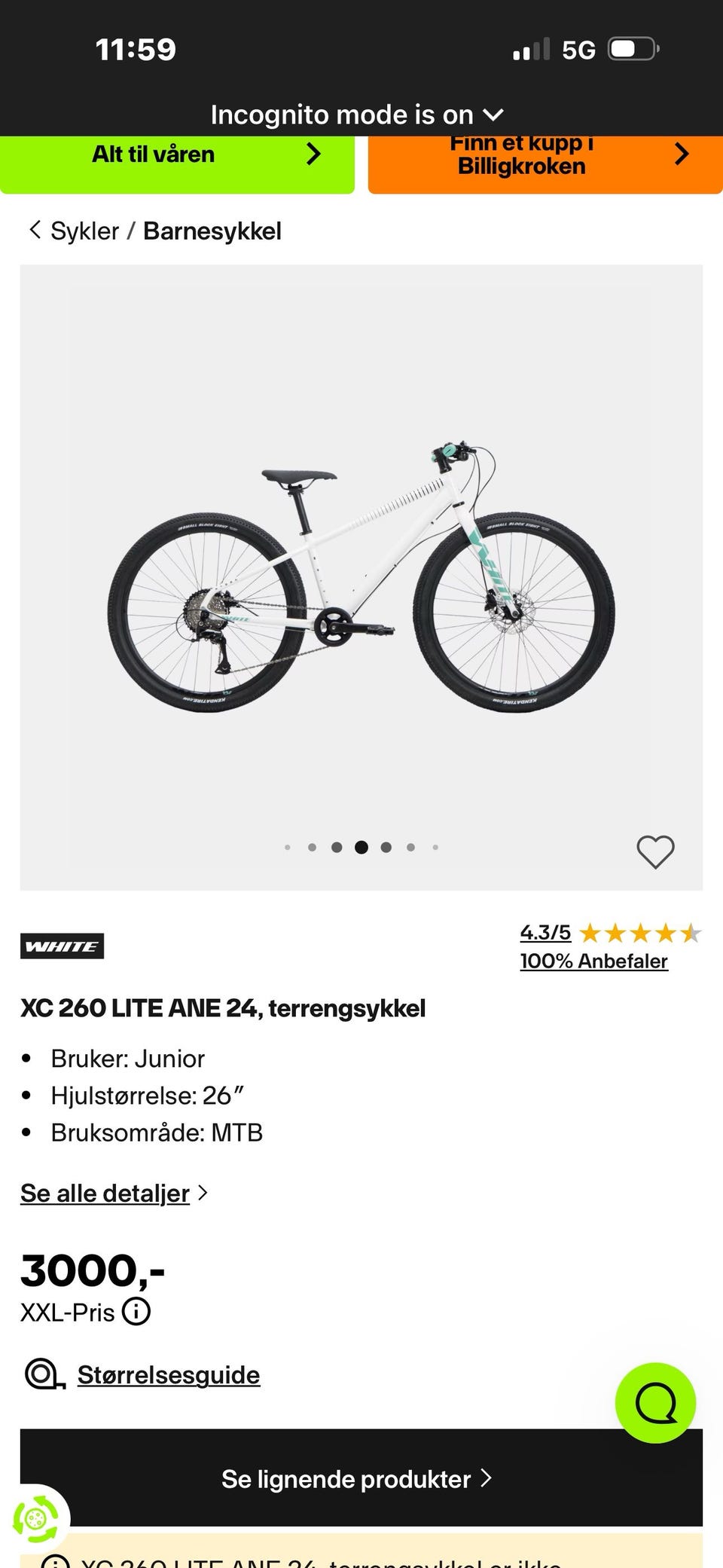Open the Størrelsesguide link
723x1568 pixels.
point(169,1374)
